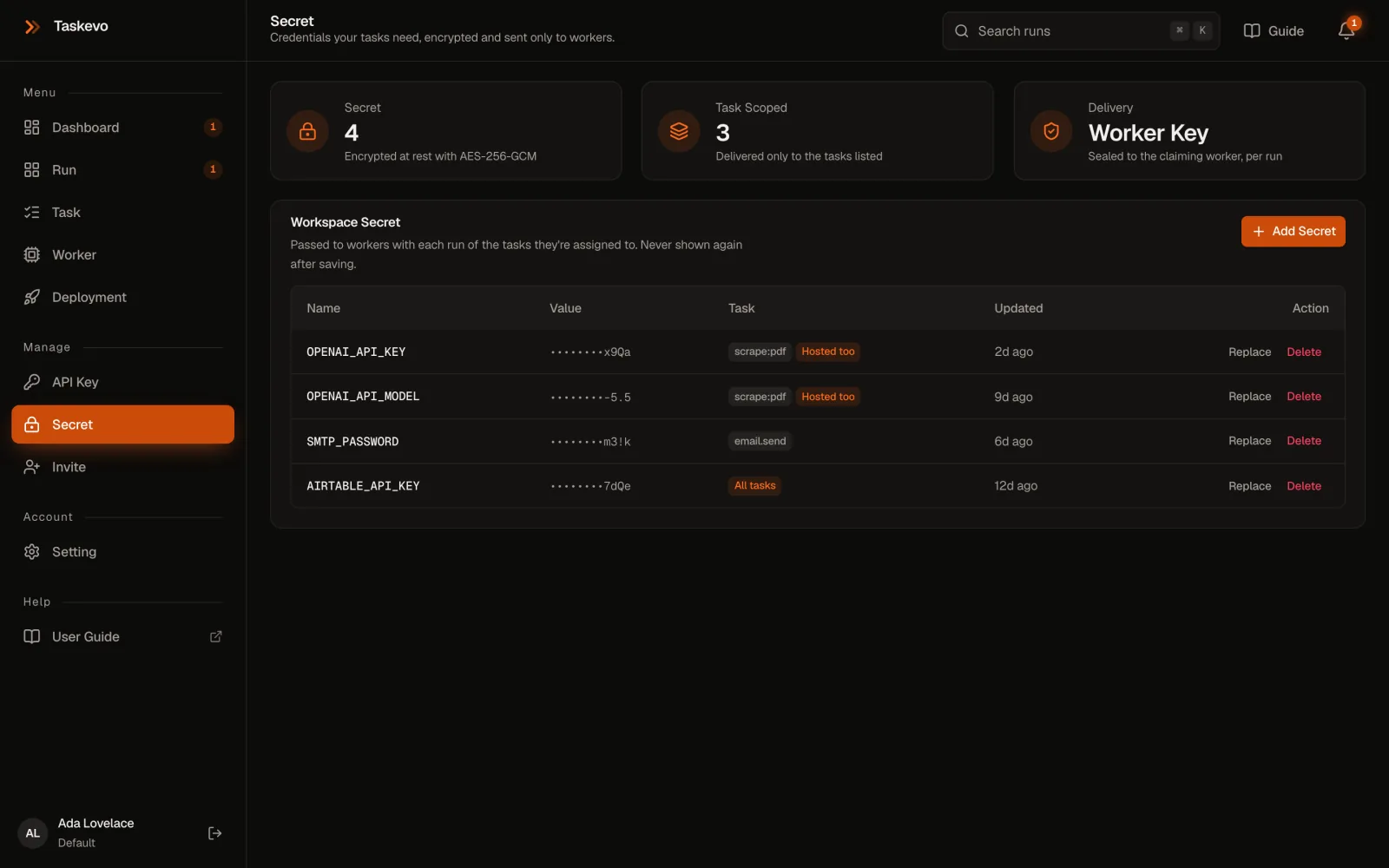Viewport: 1389px width, 868px height.
Task: Delete the OPENAI_API_MODEL secret
Action: coord(1304,397)
